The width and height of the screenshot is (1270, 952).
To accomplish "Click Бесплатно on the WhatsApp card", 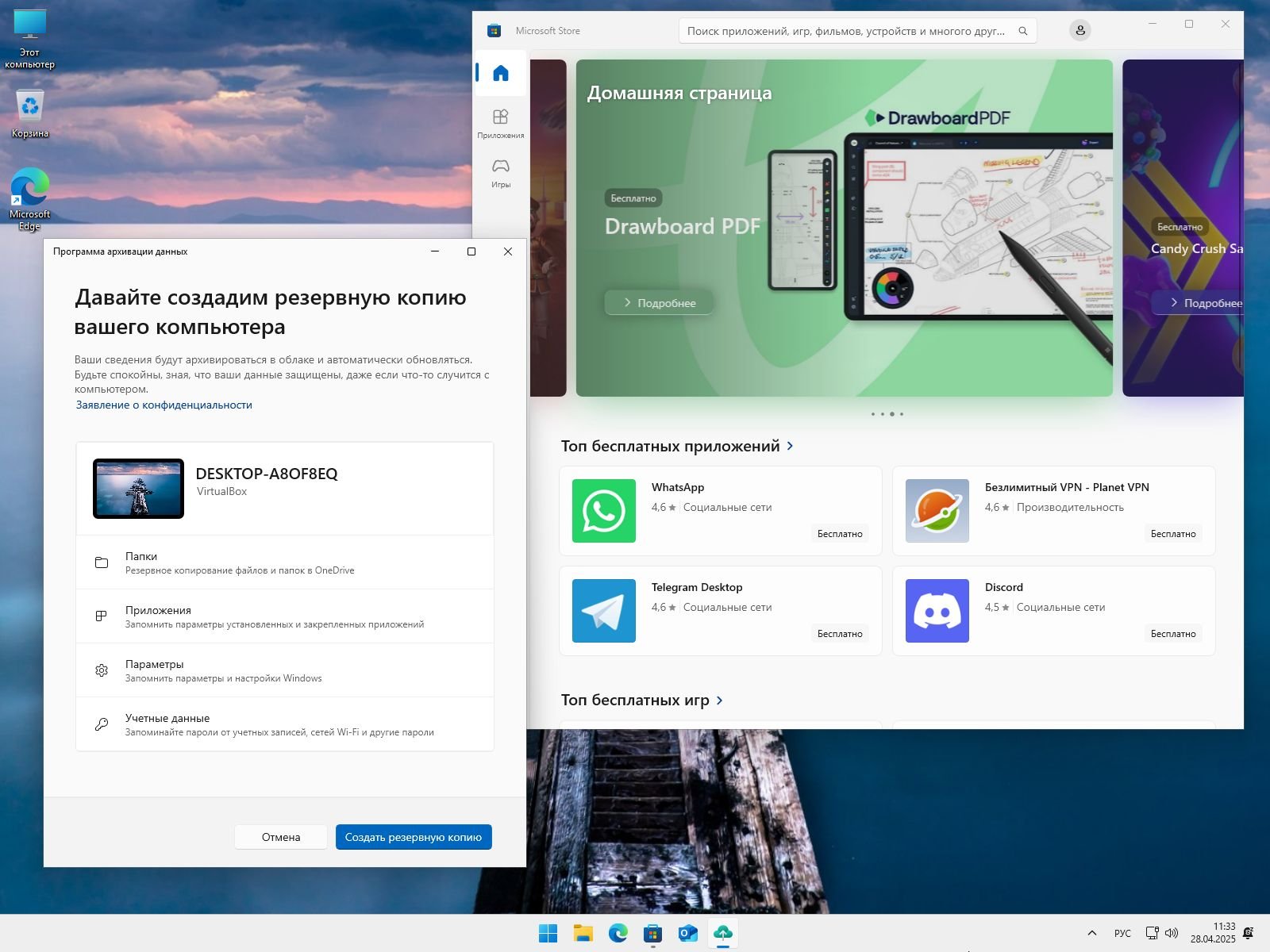I will (840, 534).
